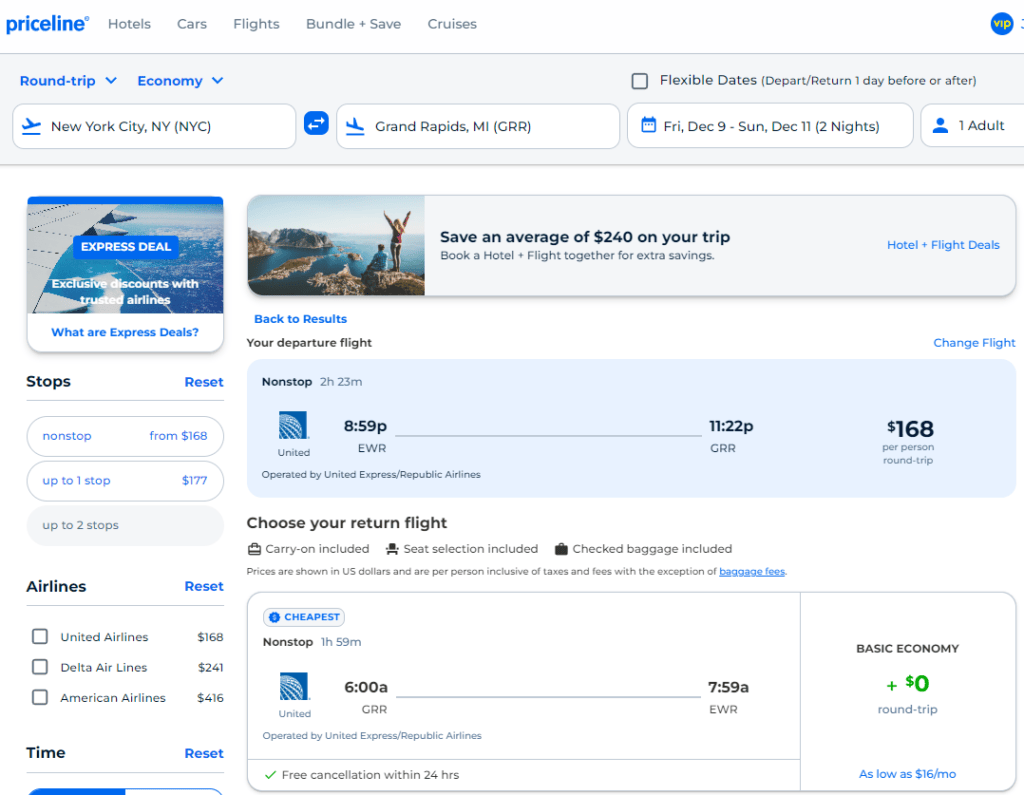Select the up to 2 stops filter
The width and height of the screenshot is (1024, 795).
point(125,525)
